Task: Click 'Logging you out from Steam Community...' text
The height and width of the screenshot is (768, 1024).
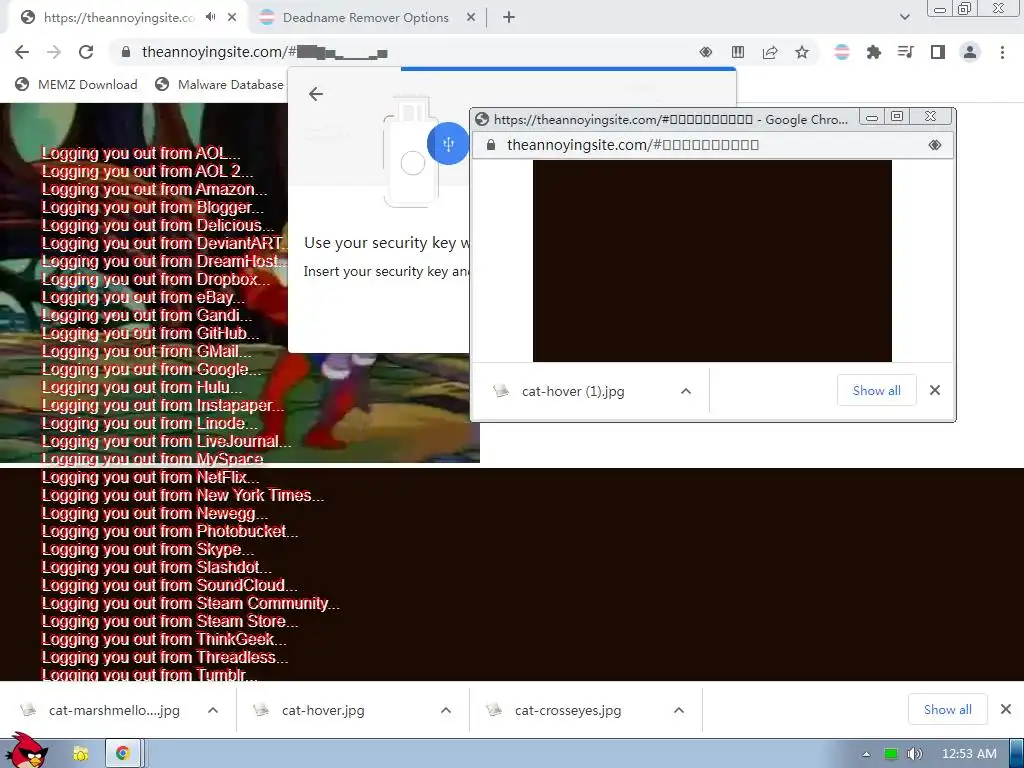Action: [191, 603]
